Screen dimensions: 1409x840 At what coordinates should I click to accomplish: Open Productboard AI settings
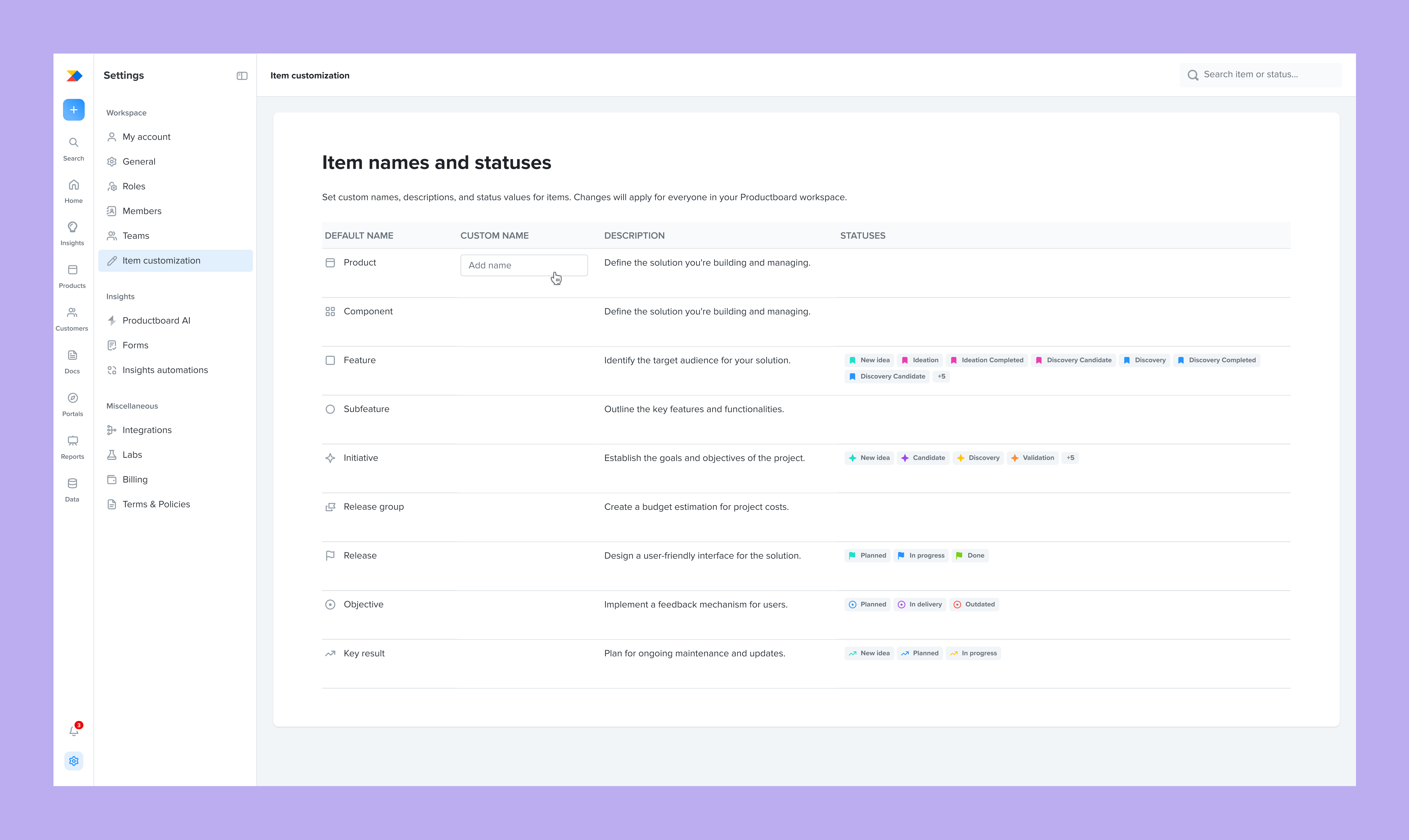pyautogui.click(x=175, y=320)
